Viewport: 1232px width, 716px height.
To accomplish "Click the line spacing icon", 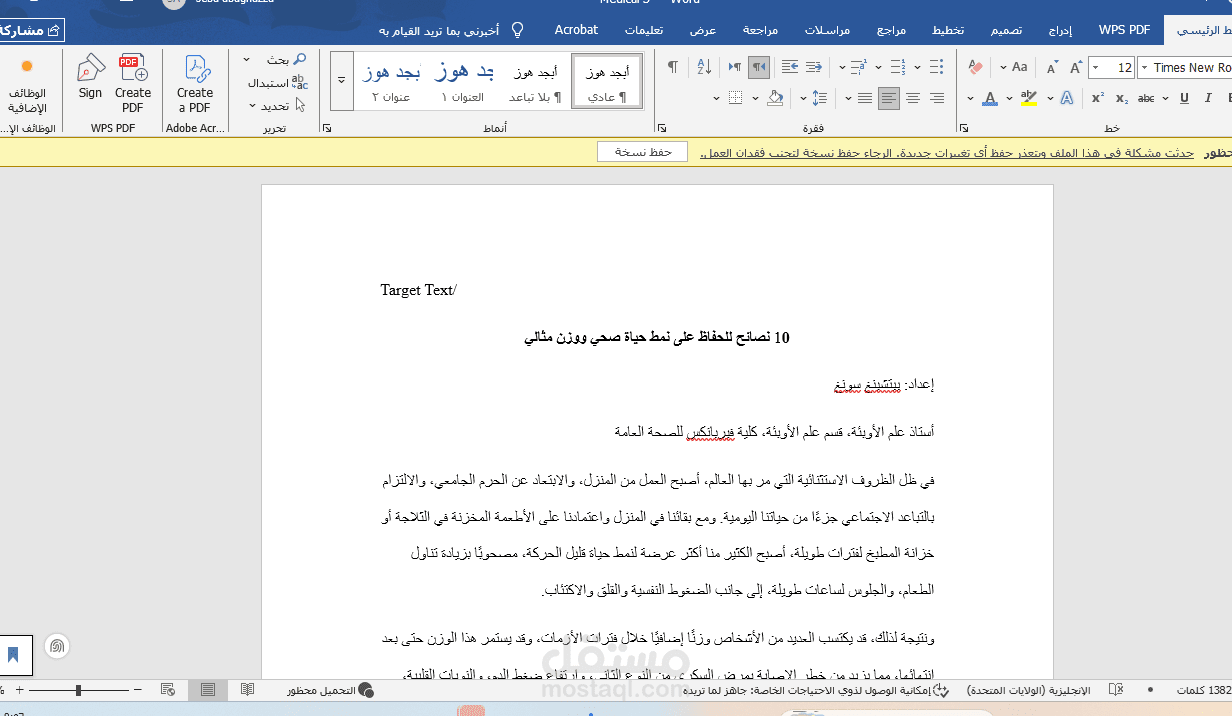I will click(820, 98).
